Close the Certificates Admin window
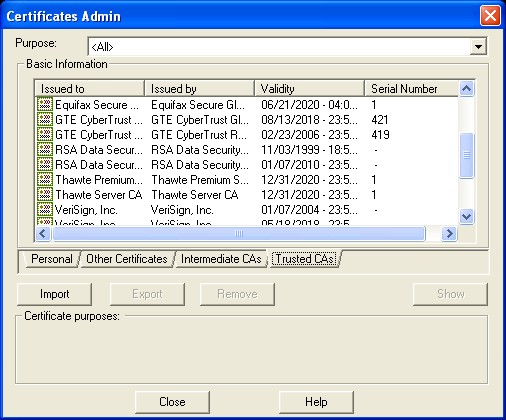Screen dimensions: 506x420 point(490,16)
